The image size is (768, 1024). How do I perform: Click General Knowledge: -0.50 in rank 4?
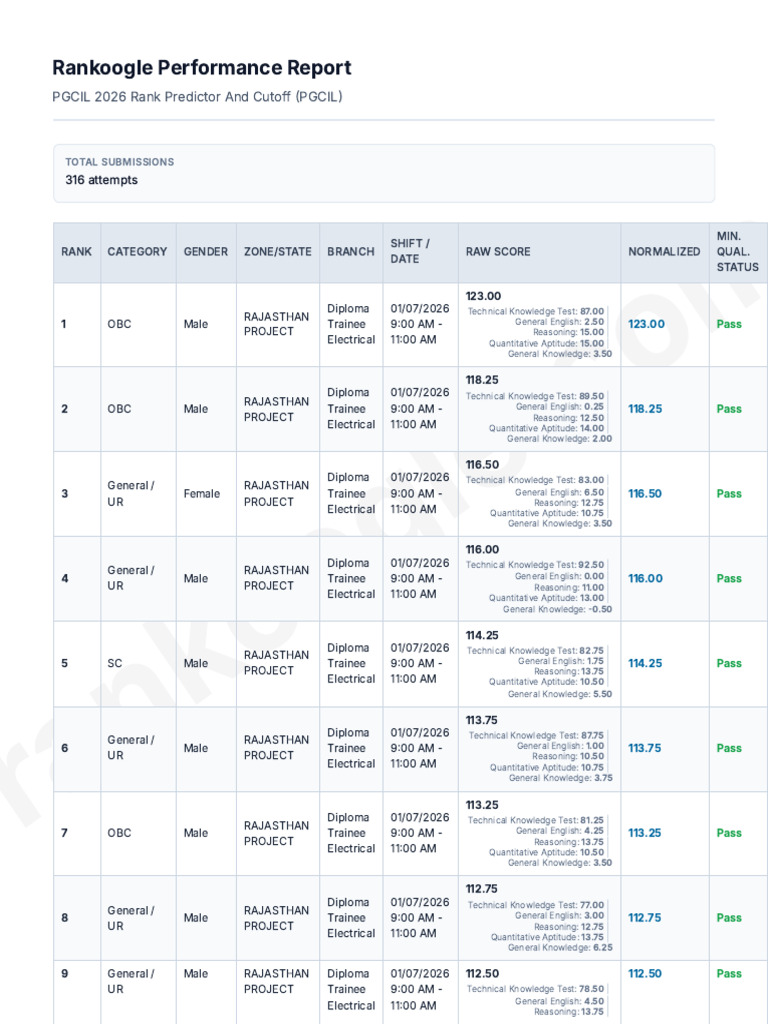558,609
